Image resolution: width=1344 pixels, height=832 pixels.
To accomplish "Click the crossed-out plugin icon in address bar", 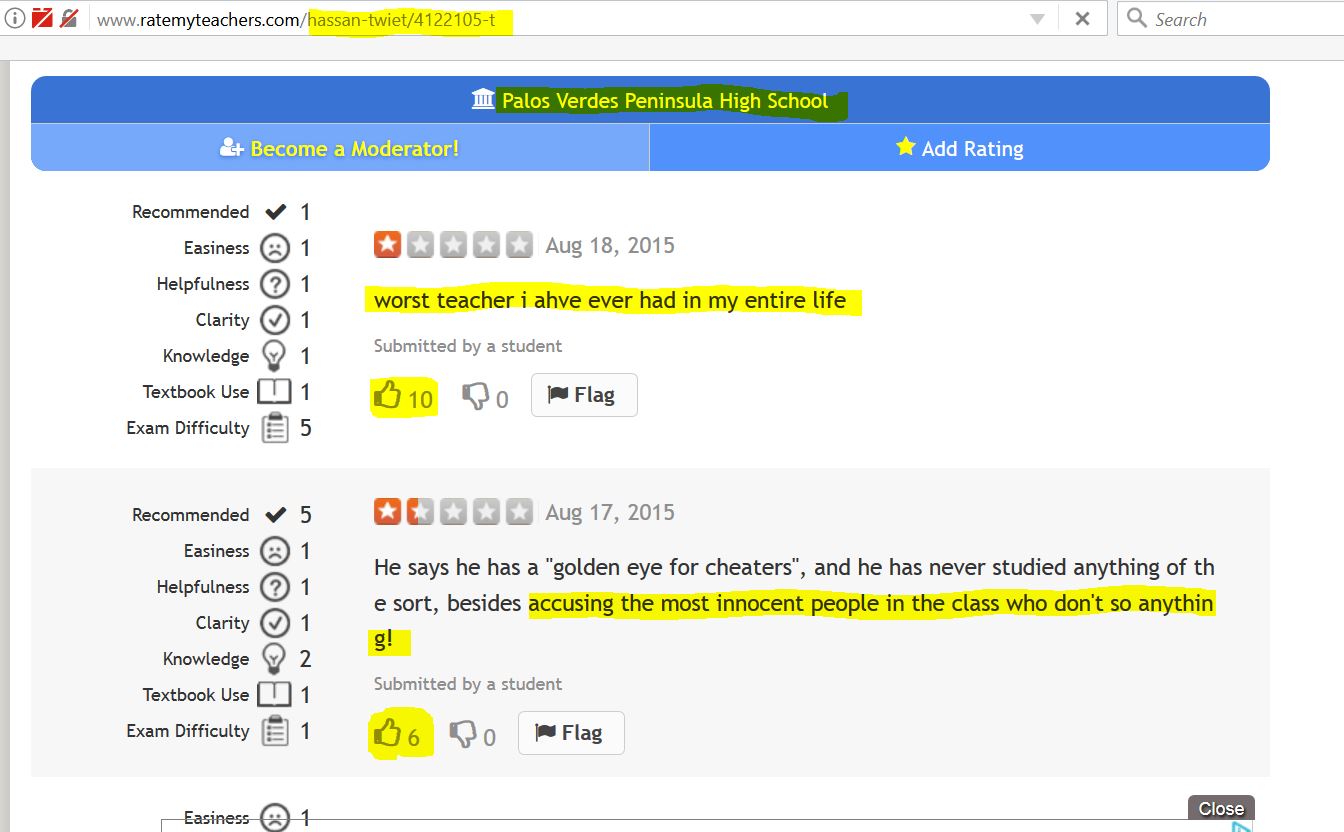I will pyautogui.click(x=69, y=19).
